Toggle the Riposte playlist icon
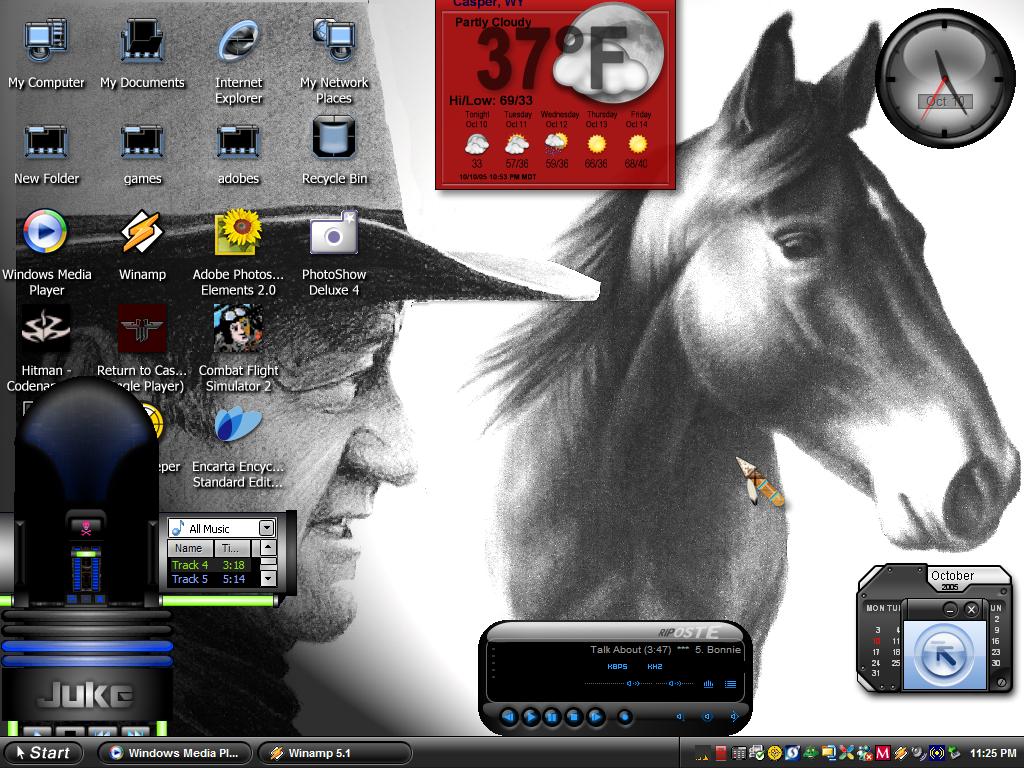1024x768 pixels. [x=730, y=684]
